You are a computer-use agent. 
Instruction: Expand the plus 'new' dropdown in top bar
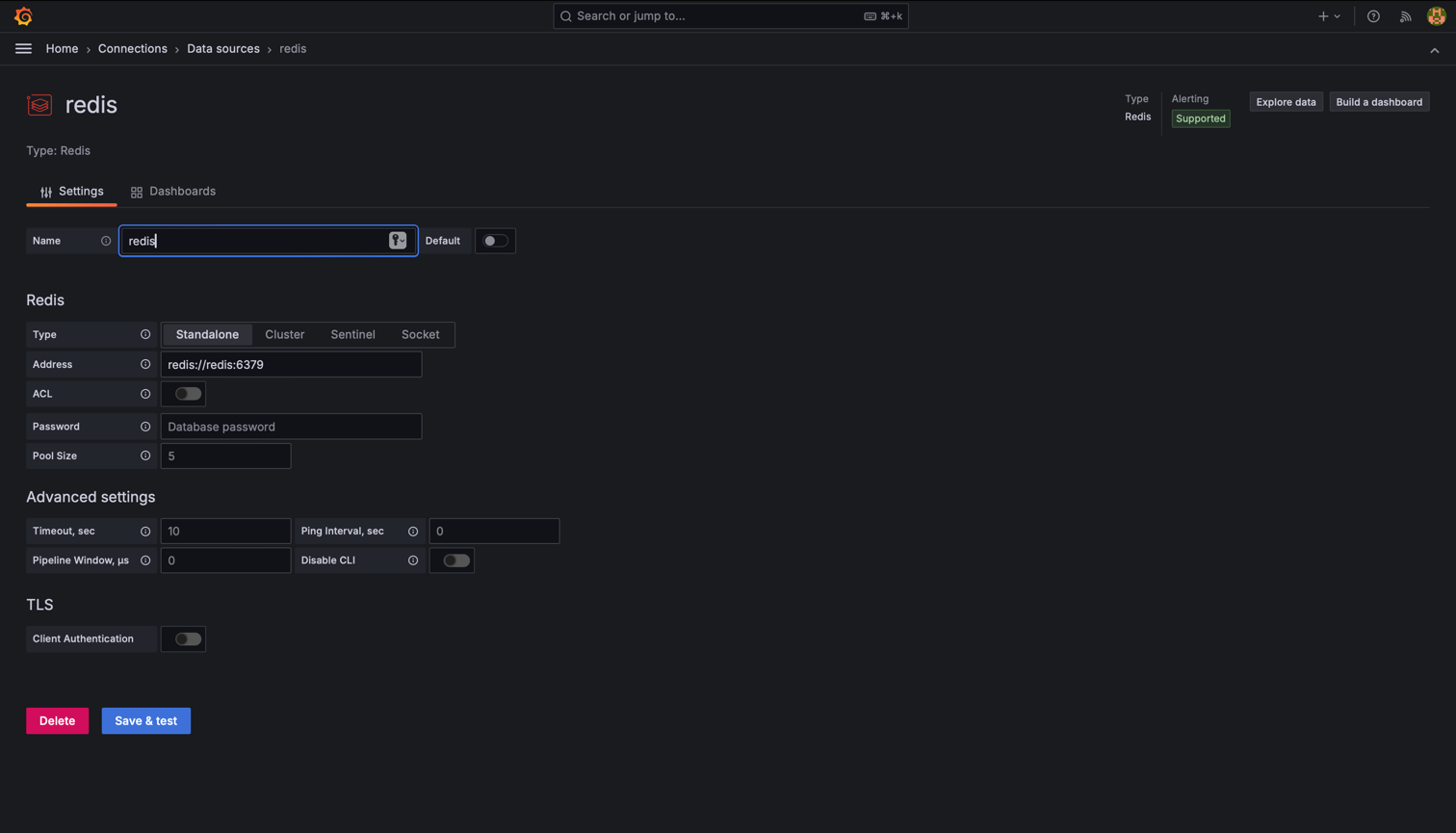coord(1329,16)
